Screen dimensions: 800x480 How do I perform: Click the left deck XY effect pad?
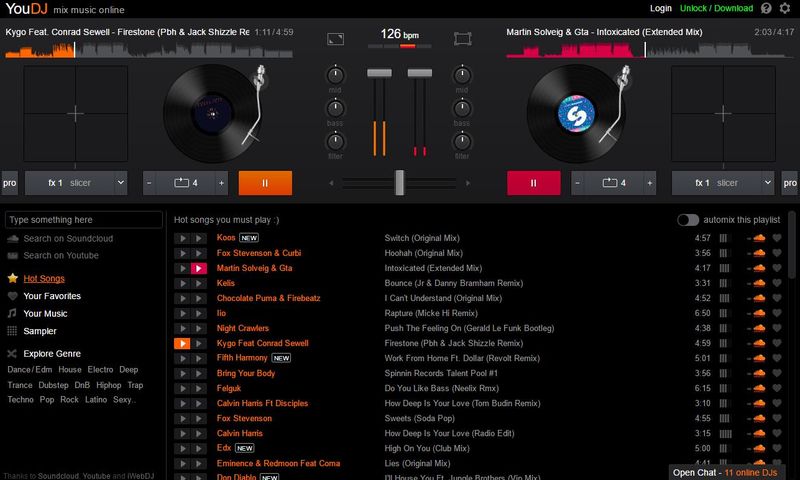click(x=76, y=114)
